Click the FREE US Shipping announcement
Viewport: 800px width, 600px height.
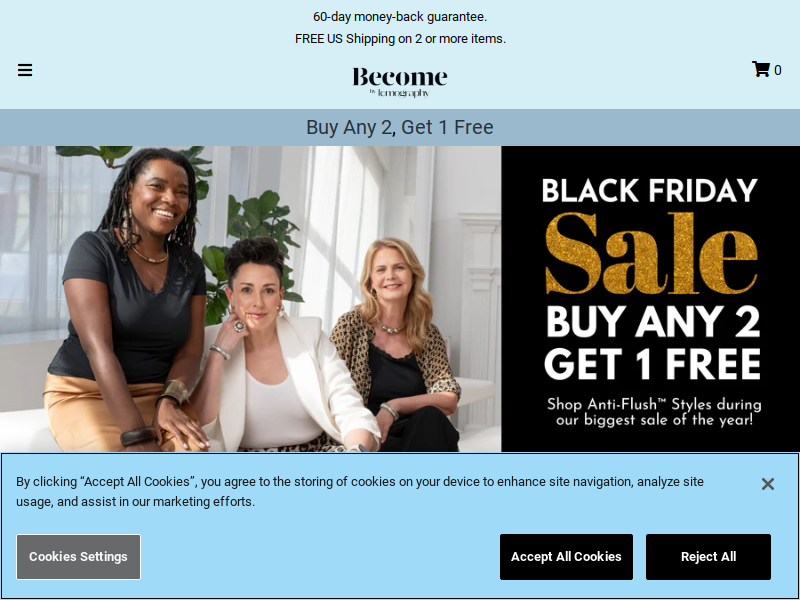click(400, 39)
